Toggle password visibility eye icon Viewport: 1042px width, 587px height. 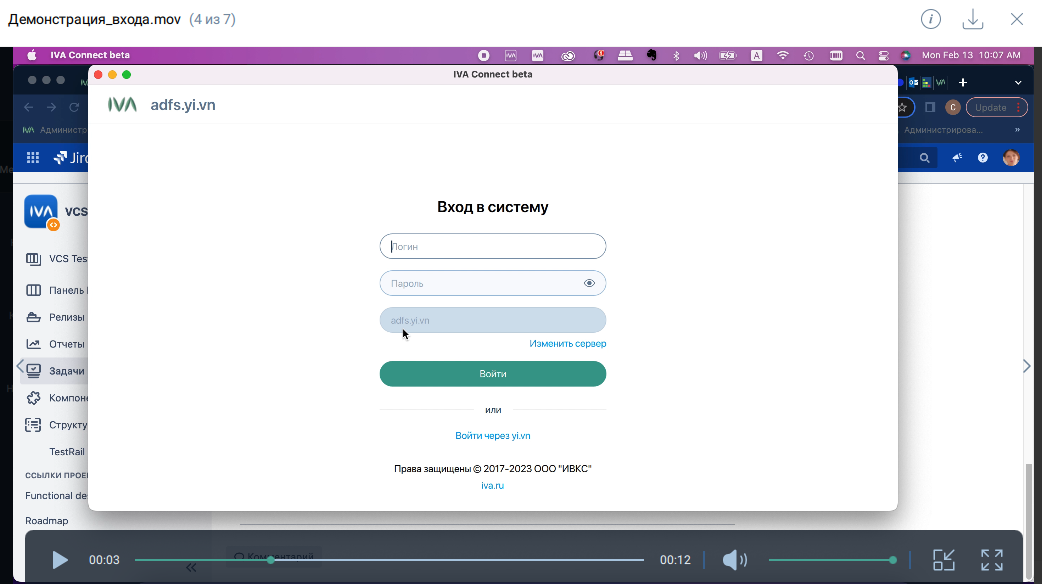589,284
